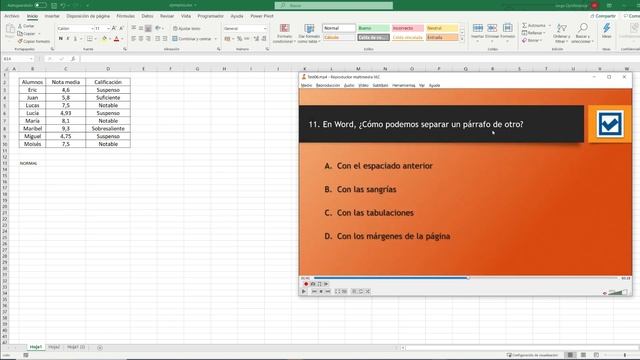This screenshot has width=640, height=360.
Task: Apply Incorrecto cell style
Action: click(x=407, y=28)
